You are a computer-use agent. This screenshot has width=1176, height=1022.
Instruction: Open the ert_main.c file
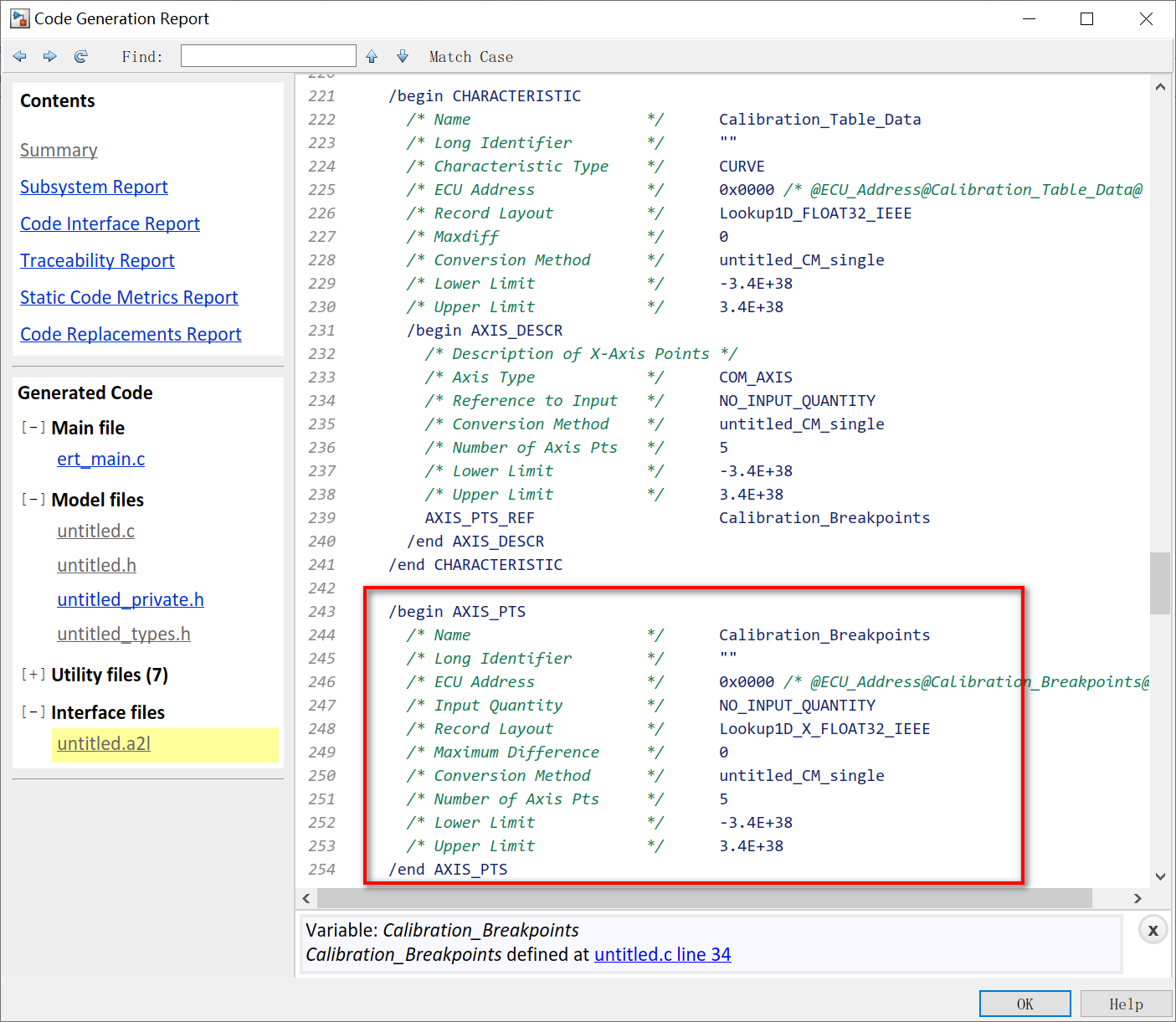pos(100,459)
